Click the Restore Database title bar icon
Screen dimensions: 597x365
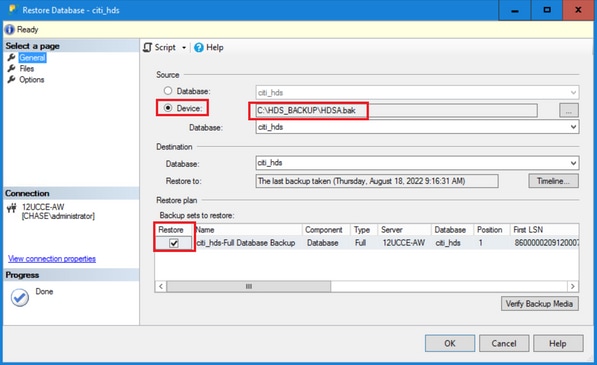[13, 10]
